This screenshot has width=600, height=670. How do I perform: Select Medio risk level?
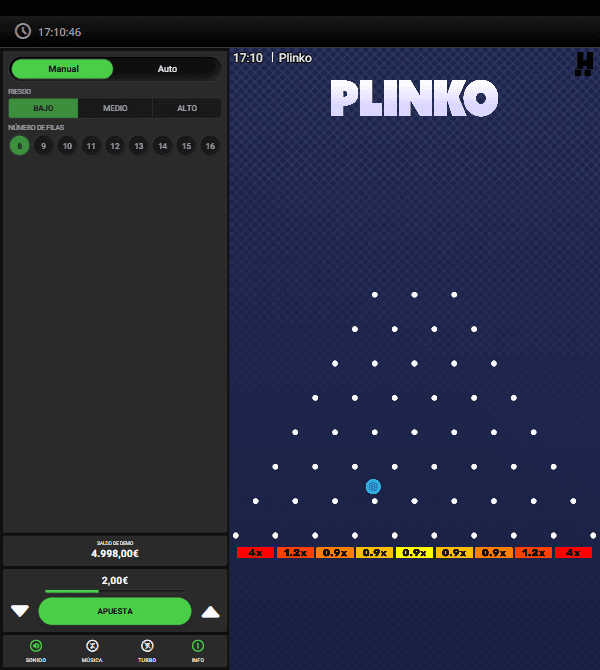pyautogui.click(x=115, y=108)
